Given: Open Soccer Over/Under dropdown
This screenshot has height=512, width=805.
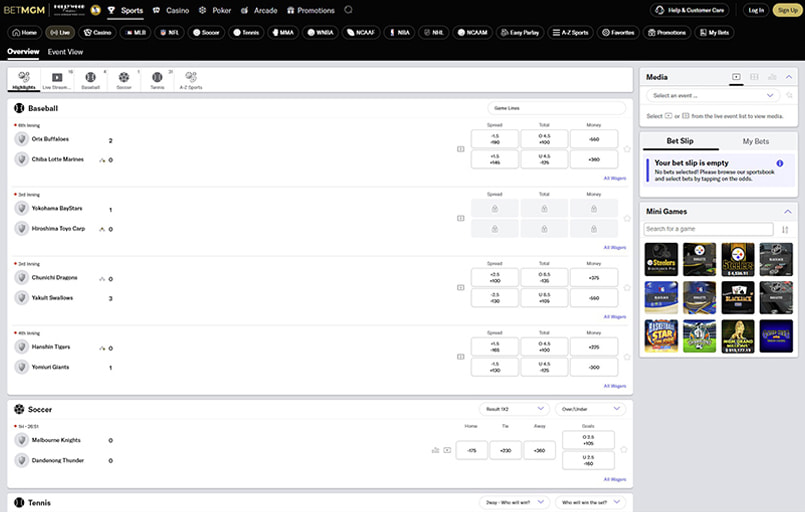Looking at the screenshot, I should pos(590,409).
